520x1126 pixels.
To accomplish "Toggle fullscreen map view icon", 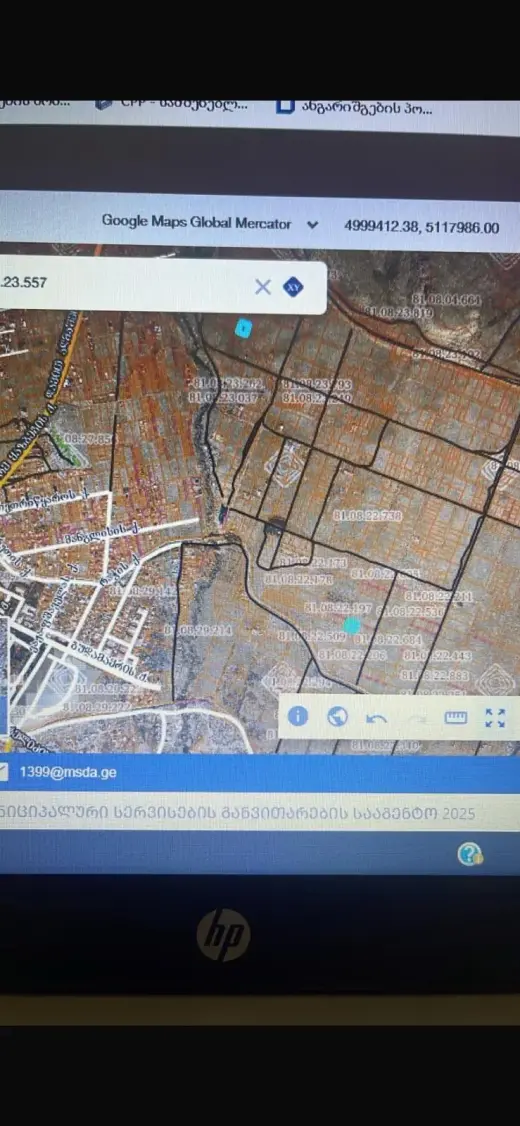I will pyautogui.click(x=495, y=717).
